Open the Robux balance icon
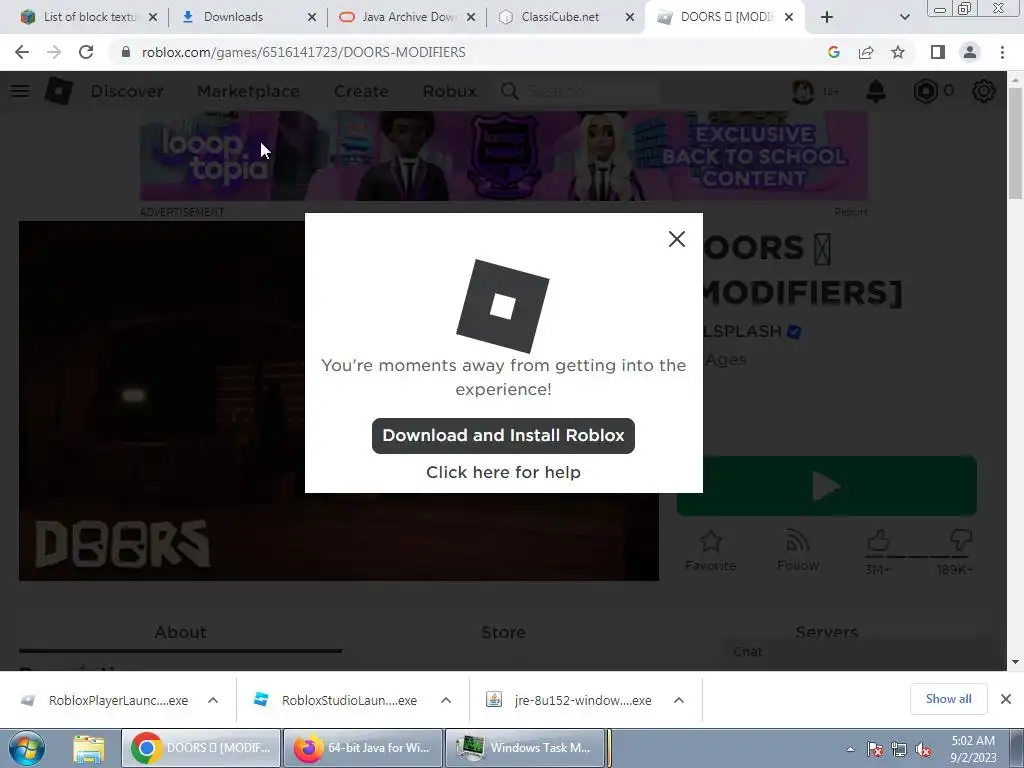Viewport: 1024px width, 768px height. 925,91
